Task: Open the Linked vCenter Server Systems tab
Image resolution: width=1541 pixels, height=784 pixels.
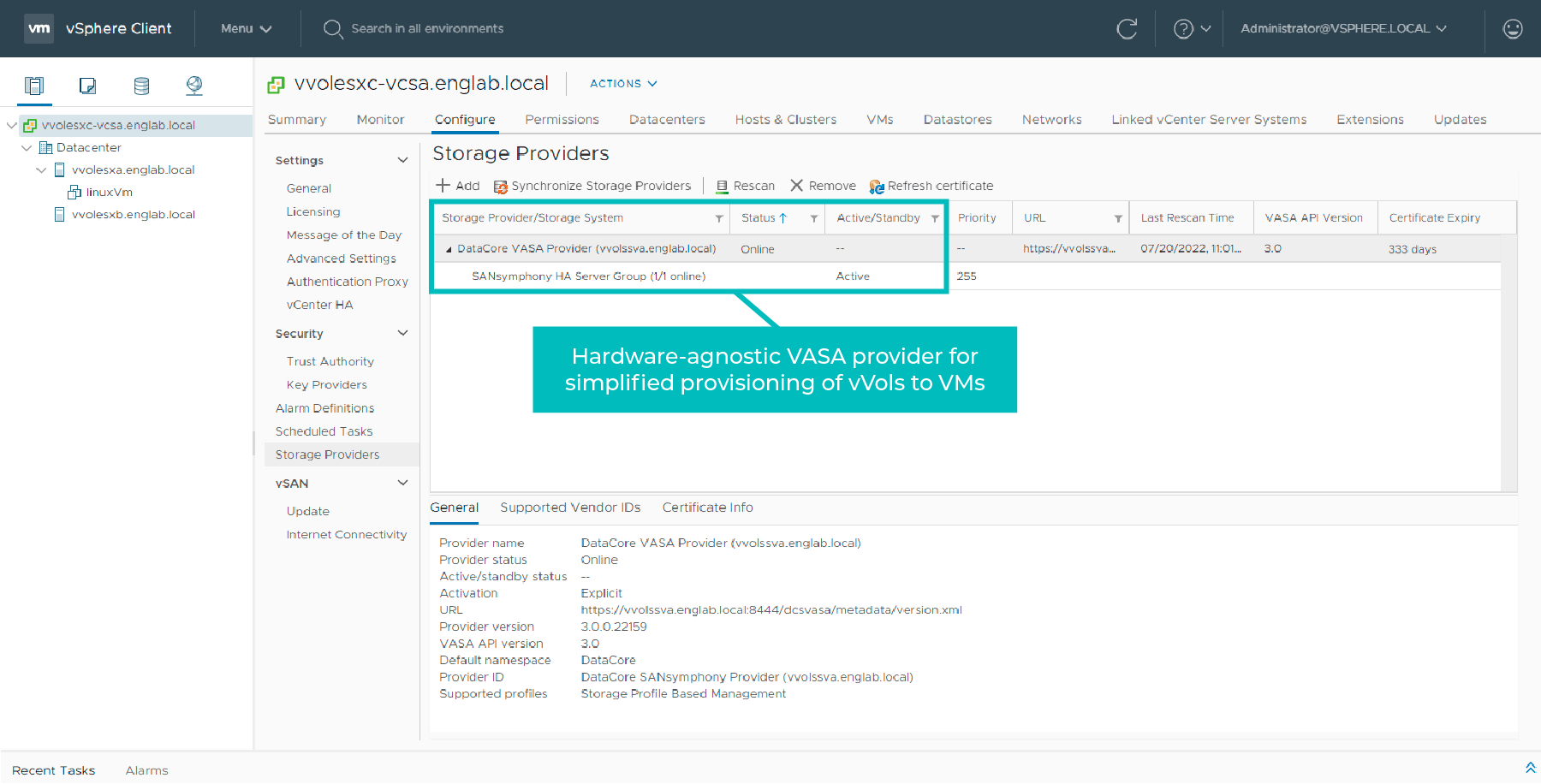Action: [1209, 120]
